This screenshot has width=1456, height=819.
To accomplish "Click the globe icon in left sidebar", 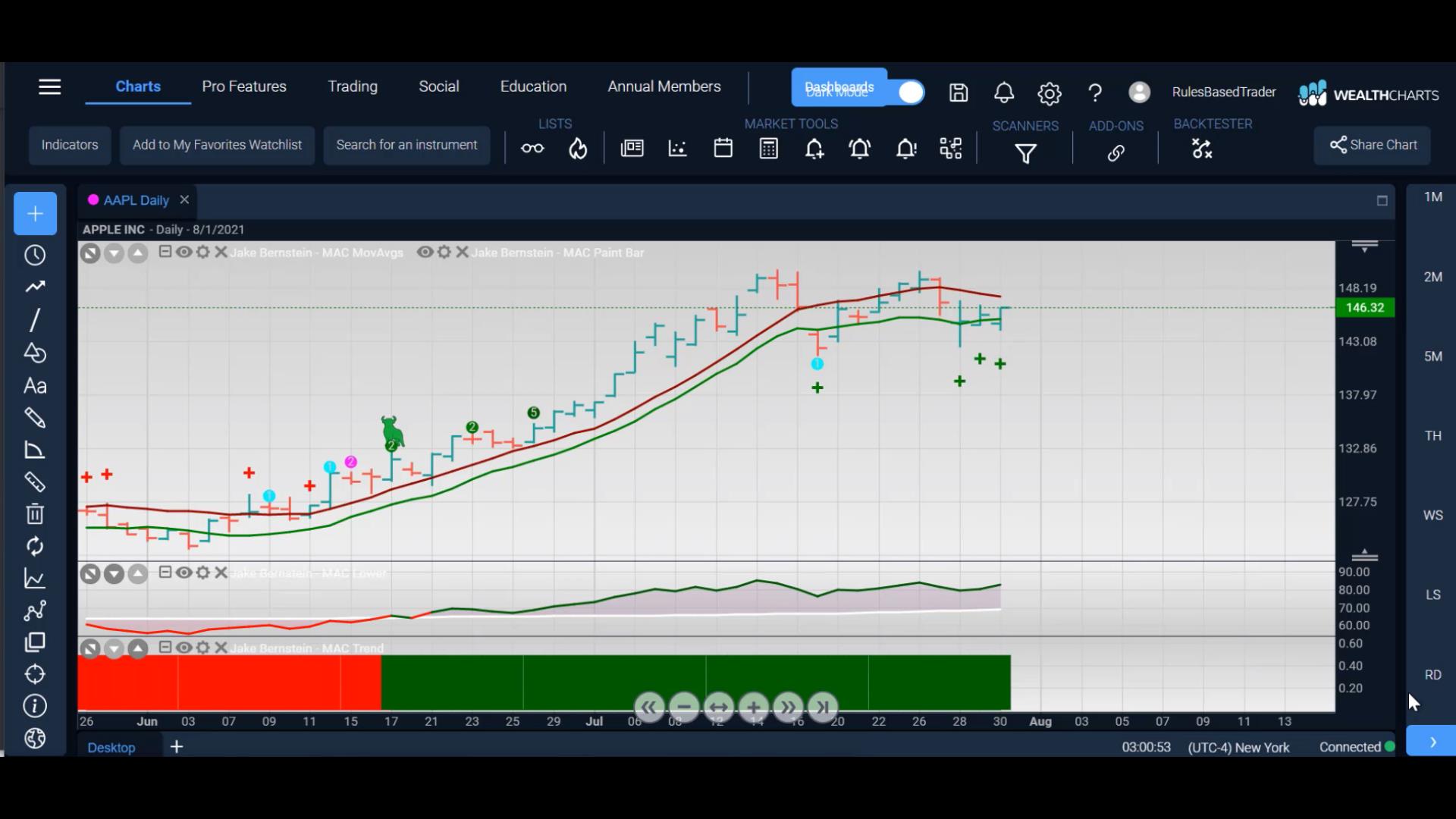I will click(x=35, y=739).
